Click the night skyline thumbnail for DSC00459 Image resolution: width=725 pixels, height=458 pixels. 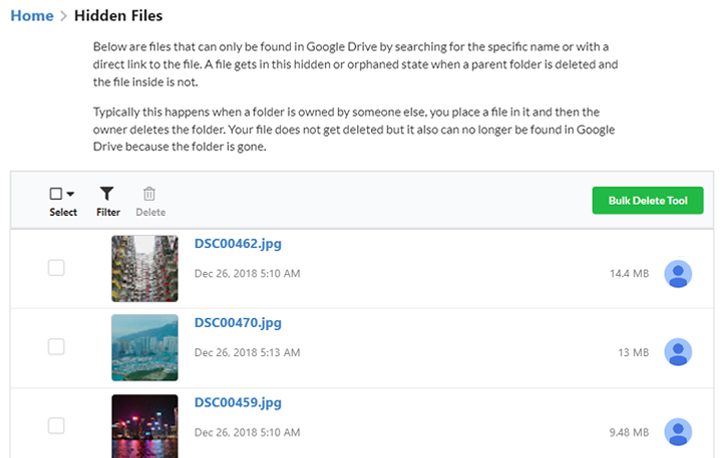[x=145, y=426]
